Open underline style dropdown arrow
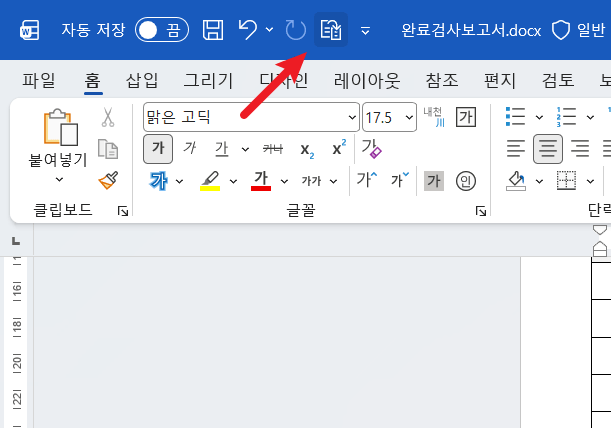Viewport: 611px width, 428px height. pyautogui.click(x=245, y=149)
